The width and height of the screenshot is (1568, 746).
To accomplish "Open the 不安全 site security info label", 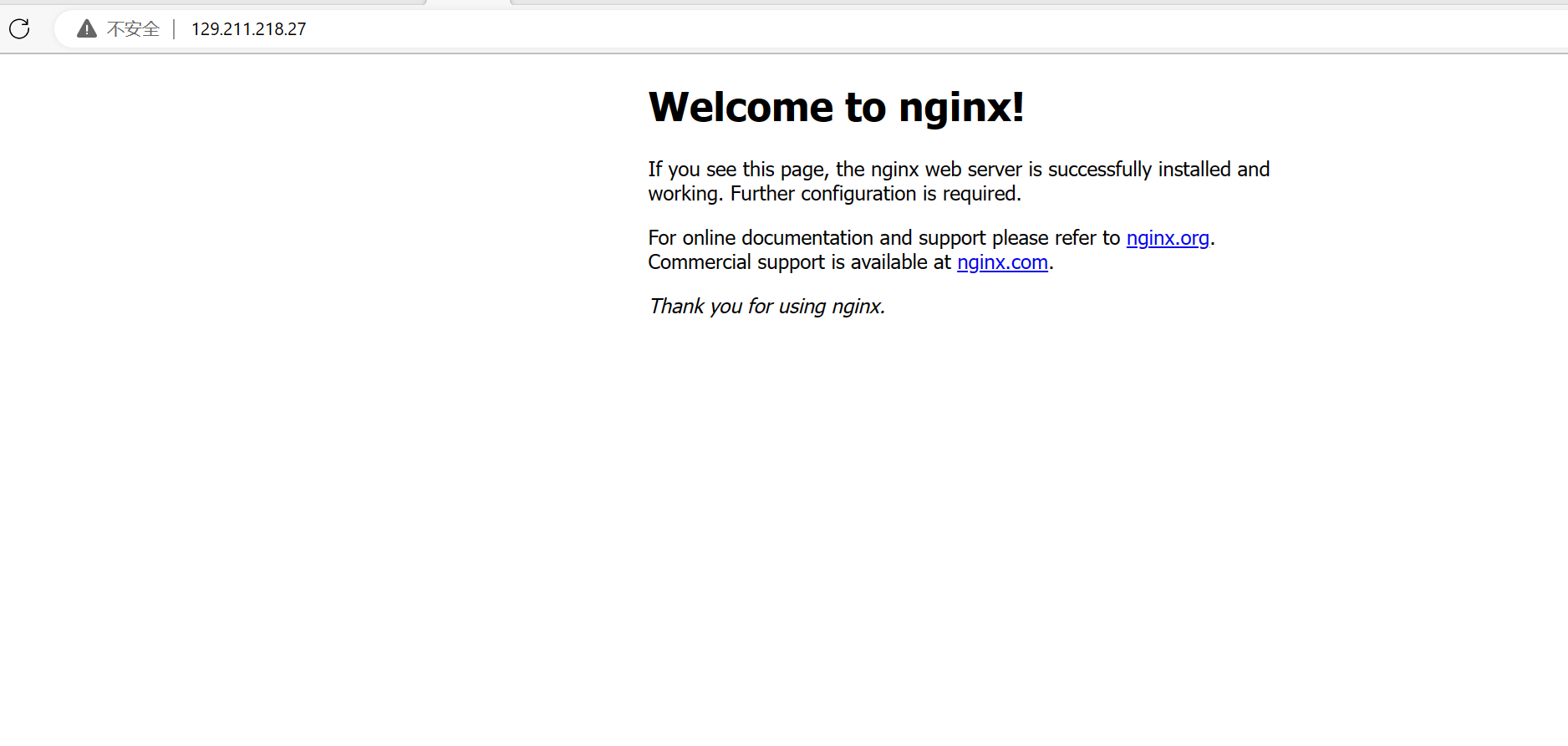I will tap(133, 29).
